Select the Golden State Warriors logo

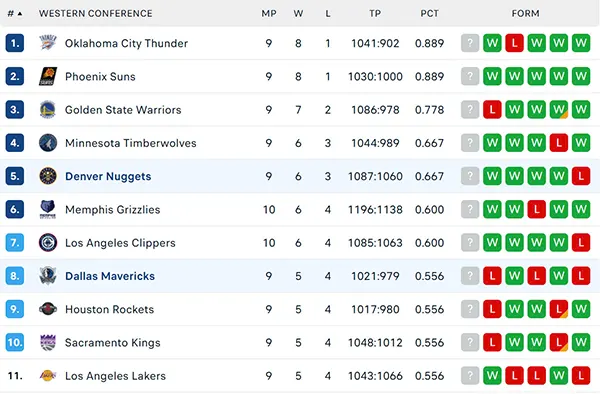[48, 109]
